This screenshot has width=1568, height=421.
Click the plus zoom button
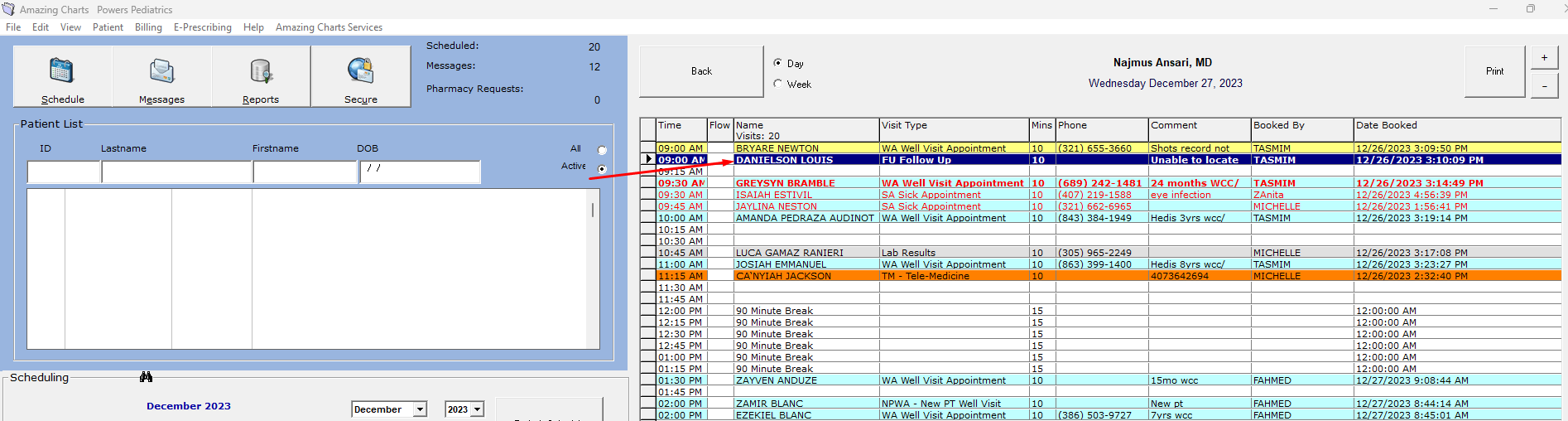(x=1544, y=58)
